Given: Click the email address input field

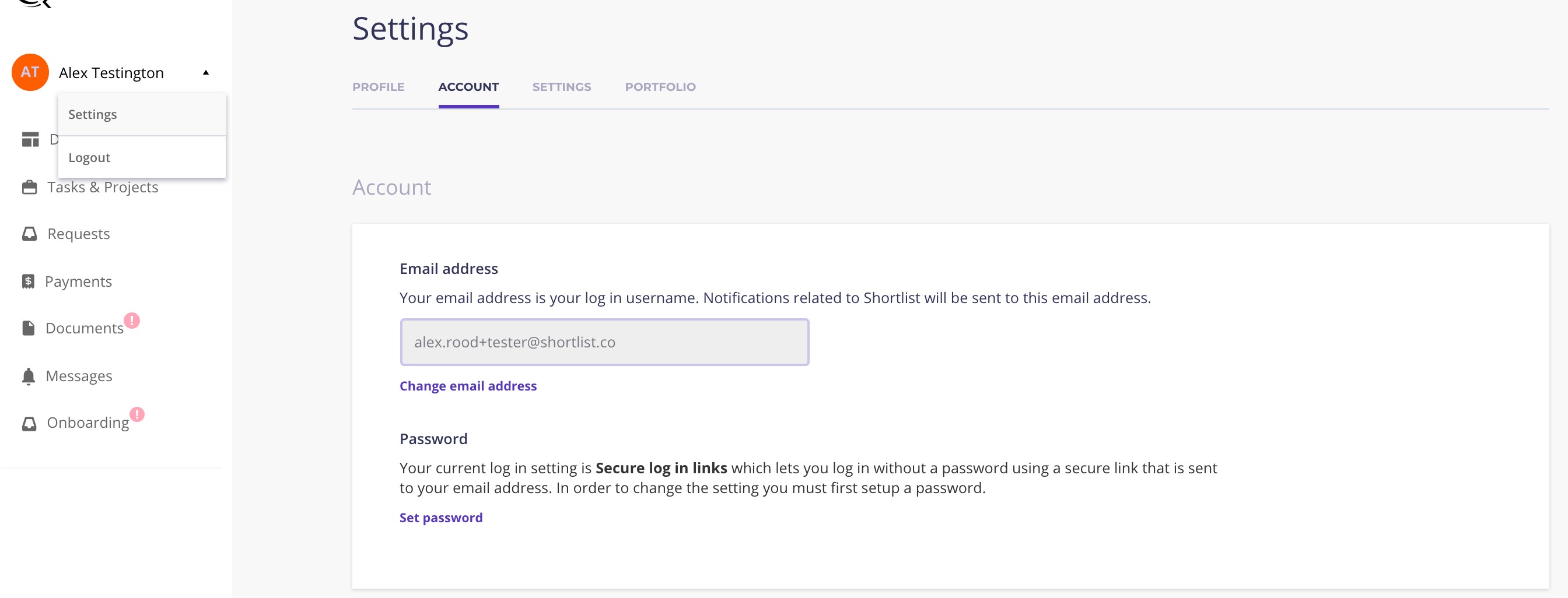Looking at the screenshot, I should pyautogui.click(x=604, y=342).
